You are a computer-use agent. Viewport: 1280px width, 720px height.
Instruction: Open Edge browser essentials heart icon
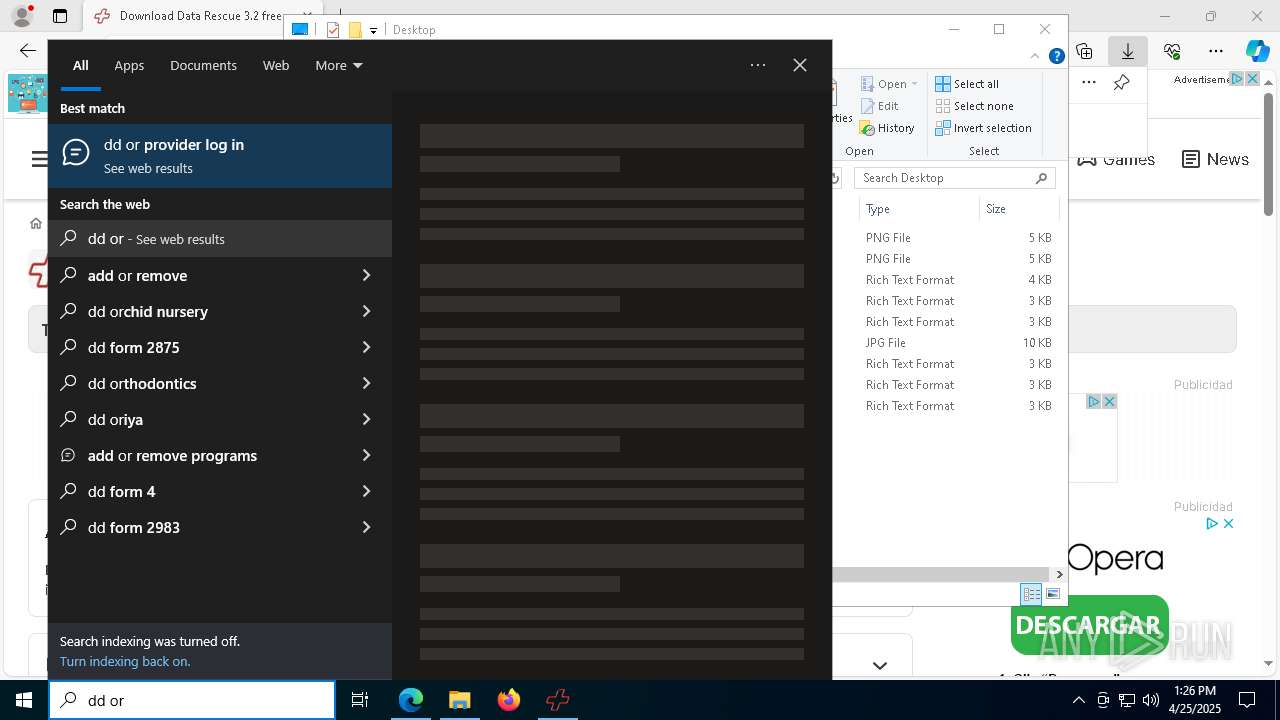(x=1172, y=51)
